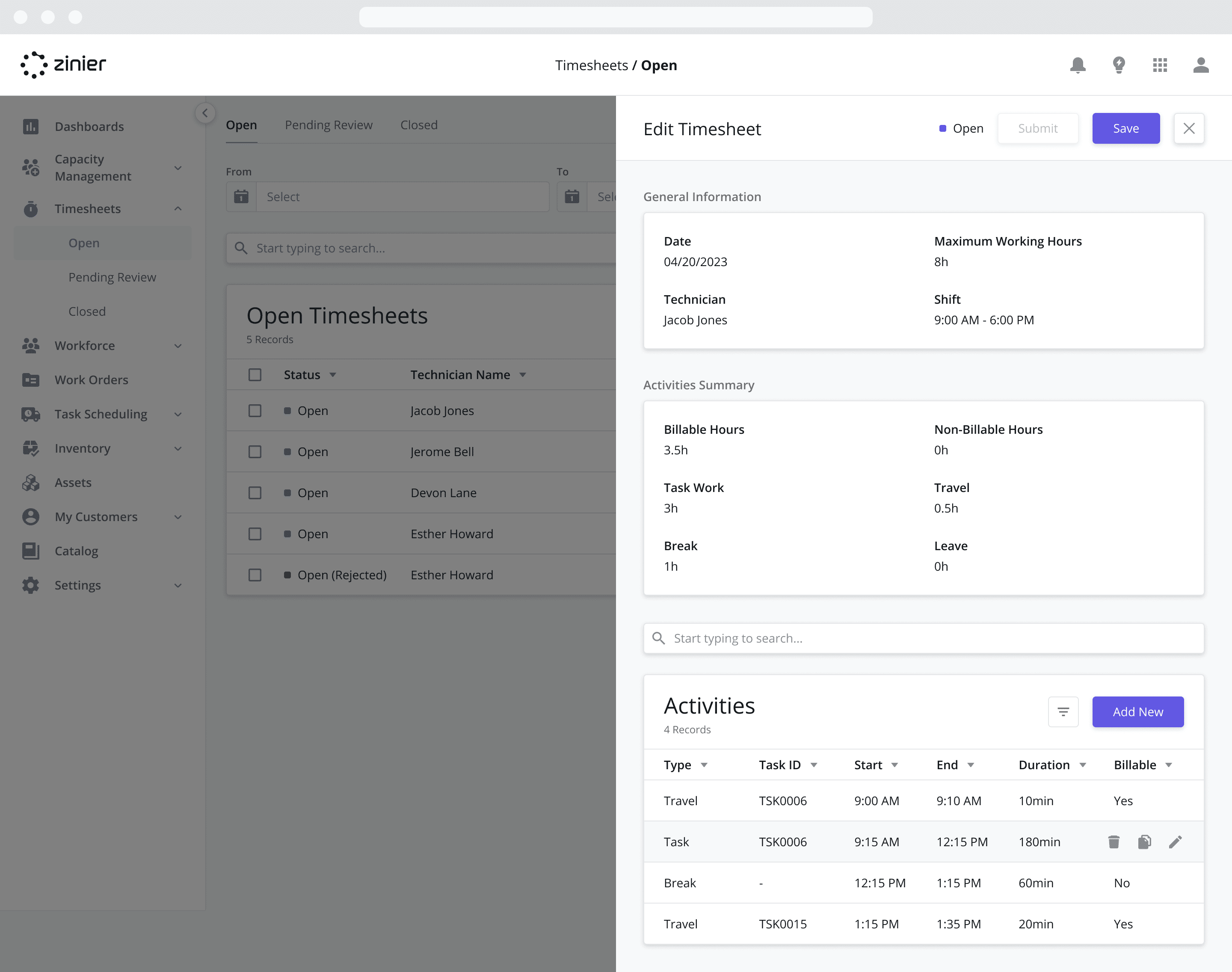
Task: Collapse the Timesheets menu chevron
Action: pyautogui.click(x=178, y=209)
